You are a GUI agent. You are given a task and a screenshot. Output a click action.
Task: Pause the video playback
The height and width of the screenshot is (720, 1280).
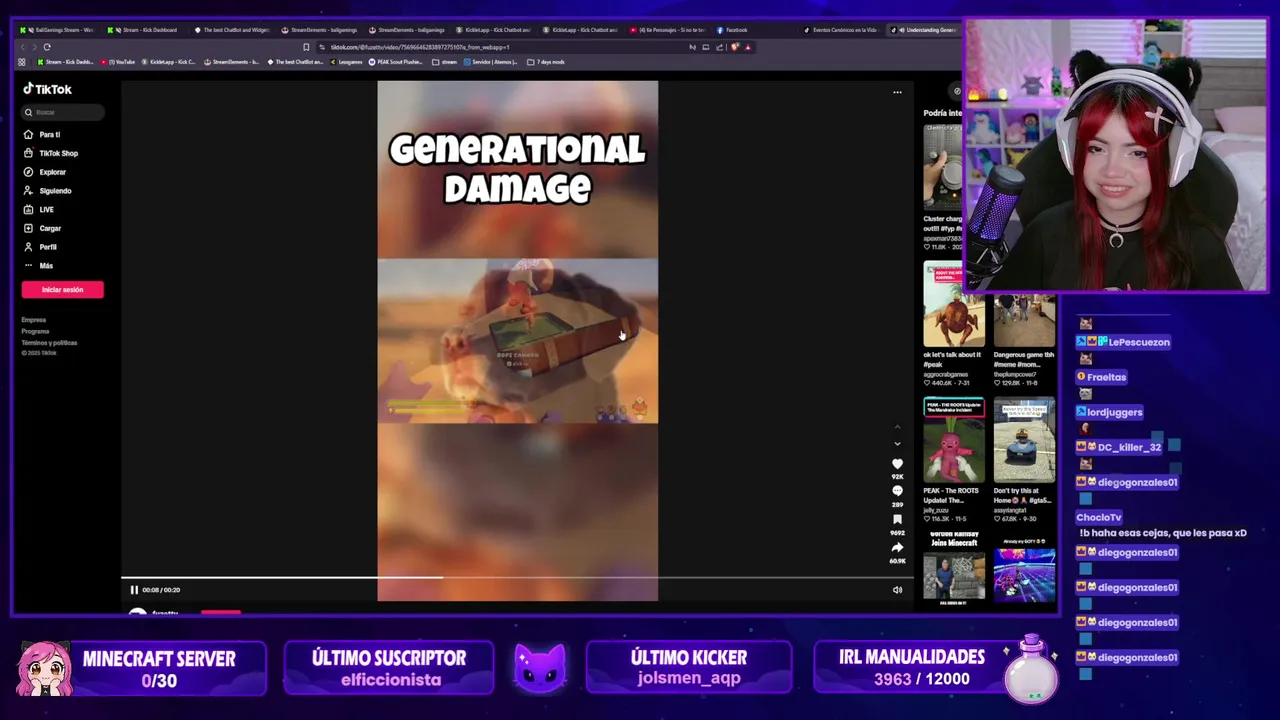pos(133,590)
